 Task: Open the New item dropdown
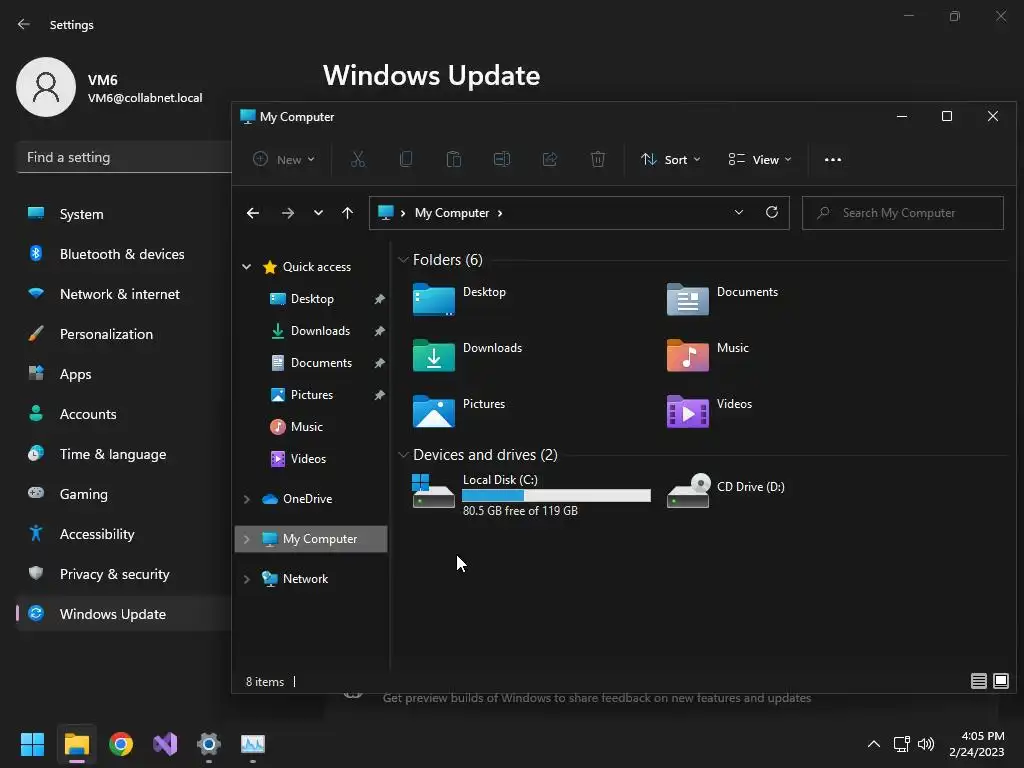[284, 159]
